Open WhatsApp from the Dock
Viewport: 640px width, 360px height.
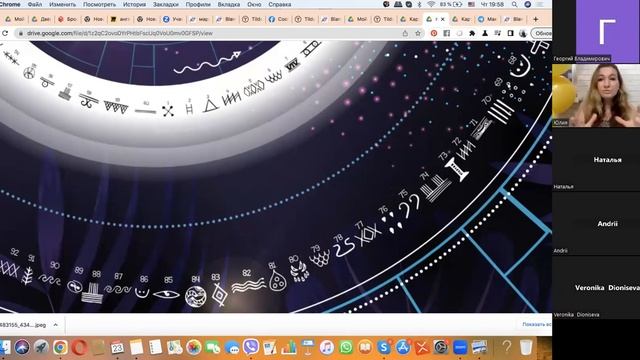tap(346, 347)
